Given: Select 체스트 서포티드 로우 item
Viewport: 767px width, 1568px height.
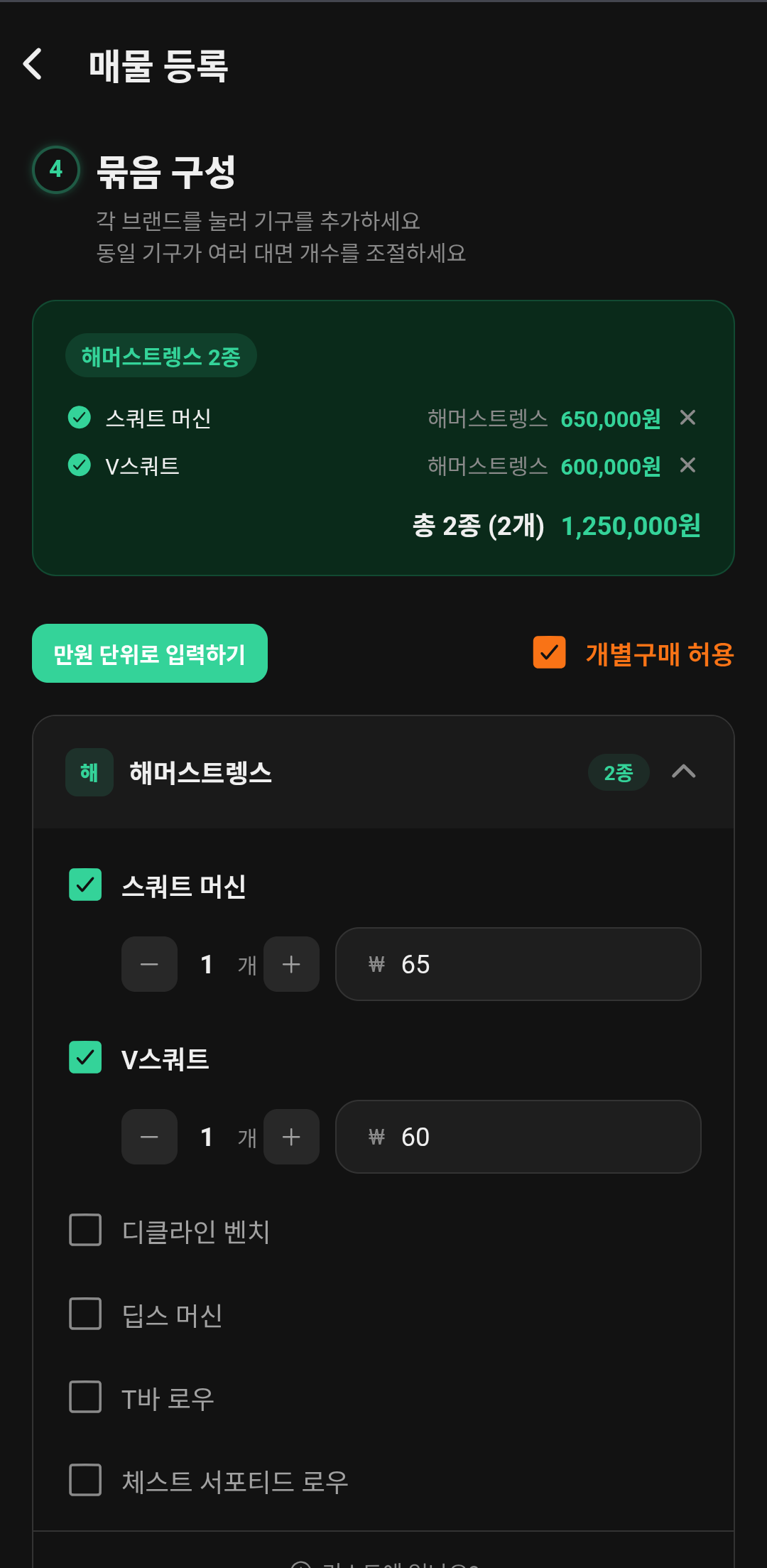Looking at the screenshot, I should pyautogui.click(x=85, y=1481).
